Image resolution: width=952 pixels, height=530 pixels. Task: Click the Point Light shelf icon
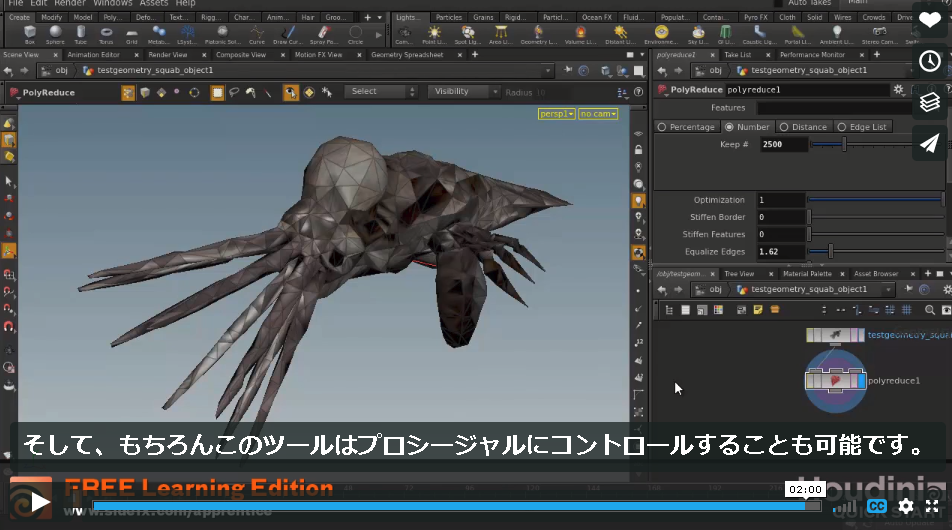point(434,34)
